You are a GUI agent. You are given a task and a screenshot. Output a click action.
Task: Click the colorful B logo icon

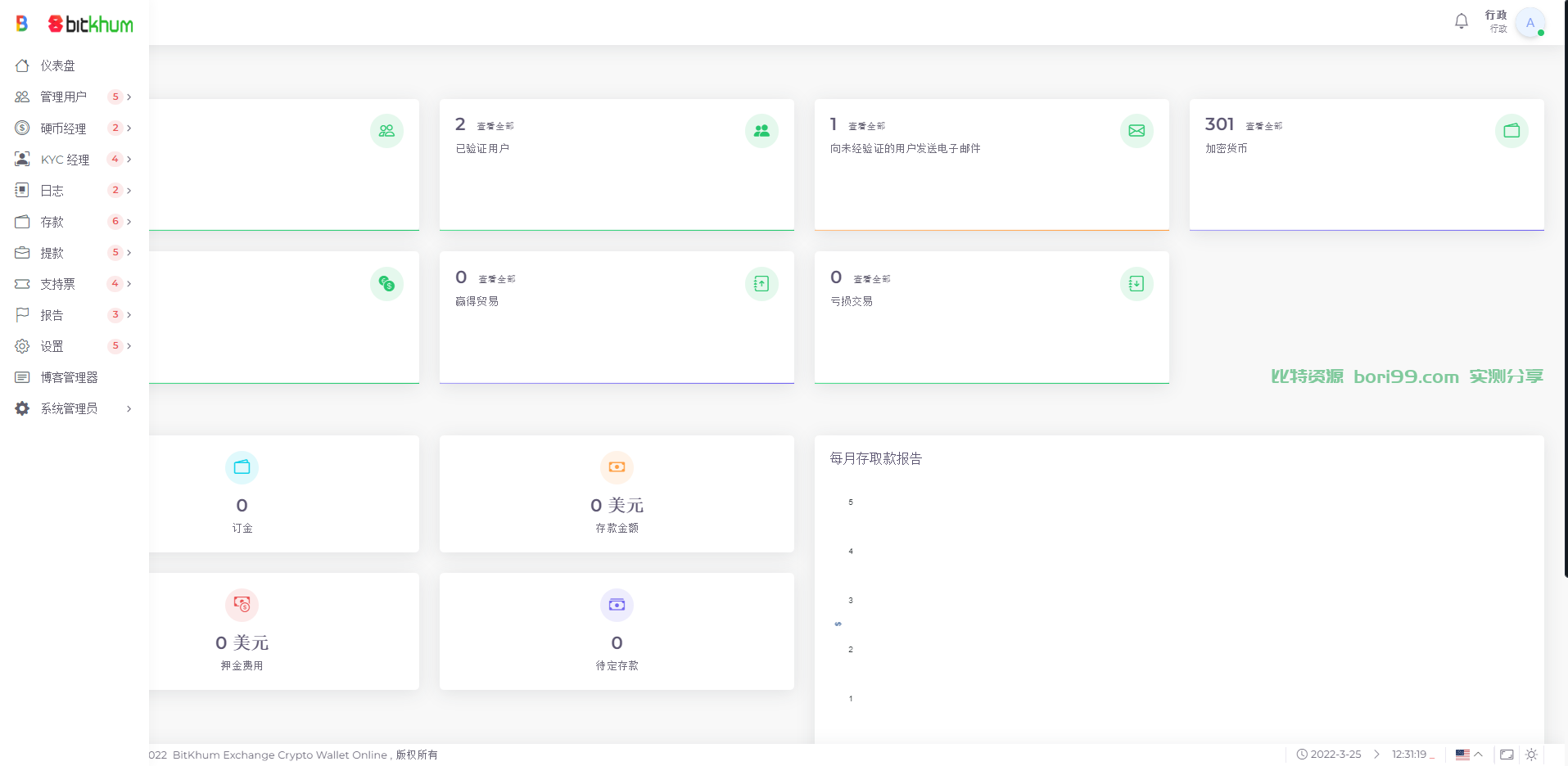tap(22, 24)
